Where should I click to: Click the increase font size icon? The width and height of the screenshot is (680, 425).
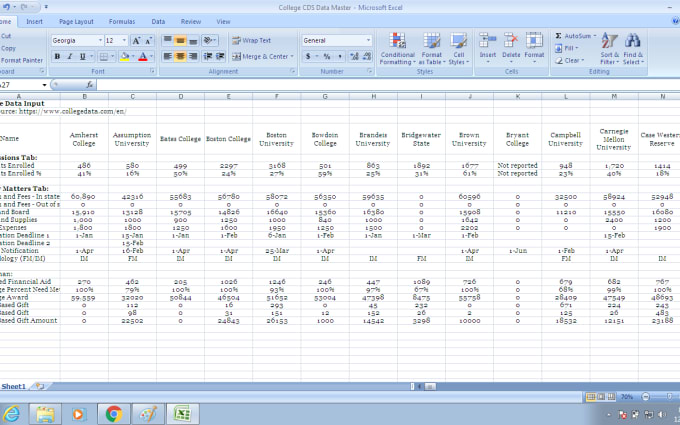tap(136, 41)
